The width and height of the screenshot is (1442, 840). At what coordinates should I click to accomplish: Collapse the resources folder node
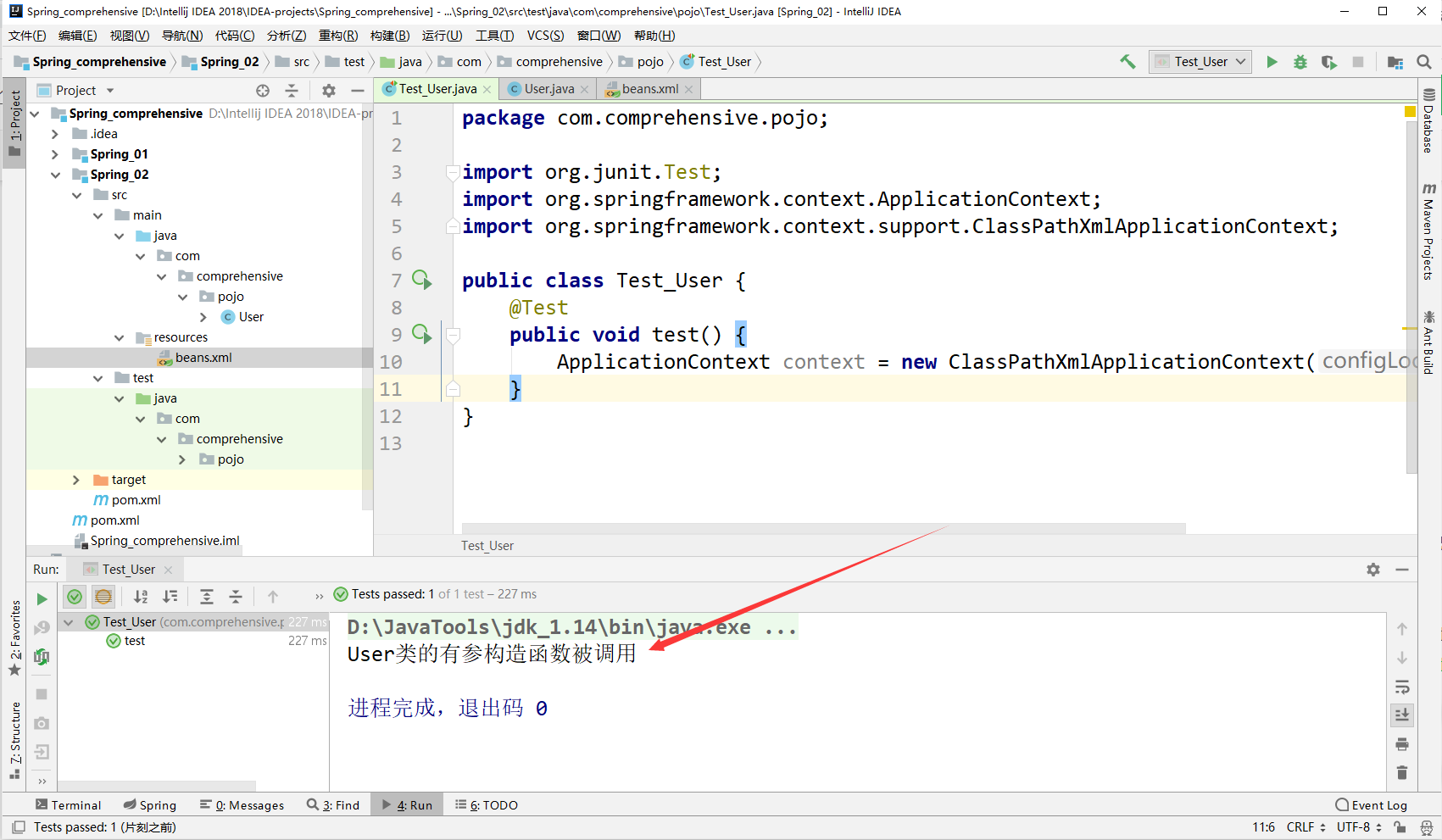click(119, 337)
